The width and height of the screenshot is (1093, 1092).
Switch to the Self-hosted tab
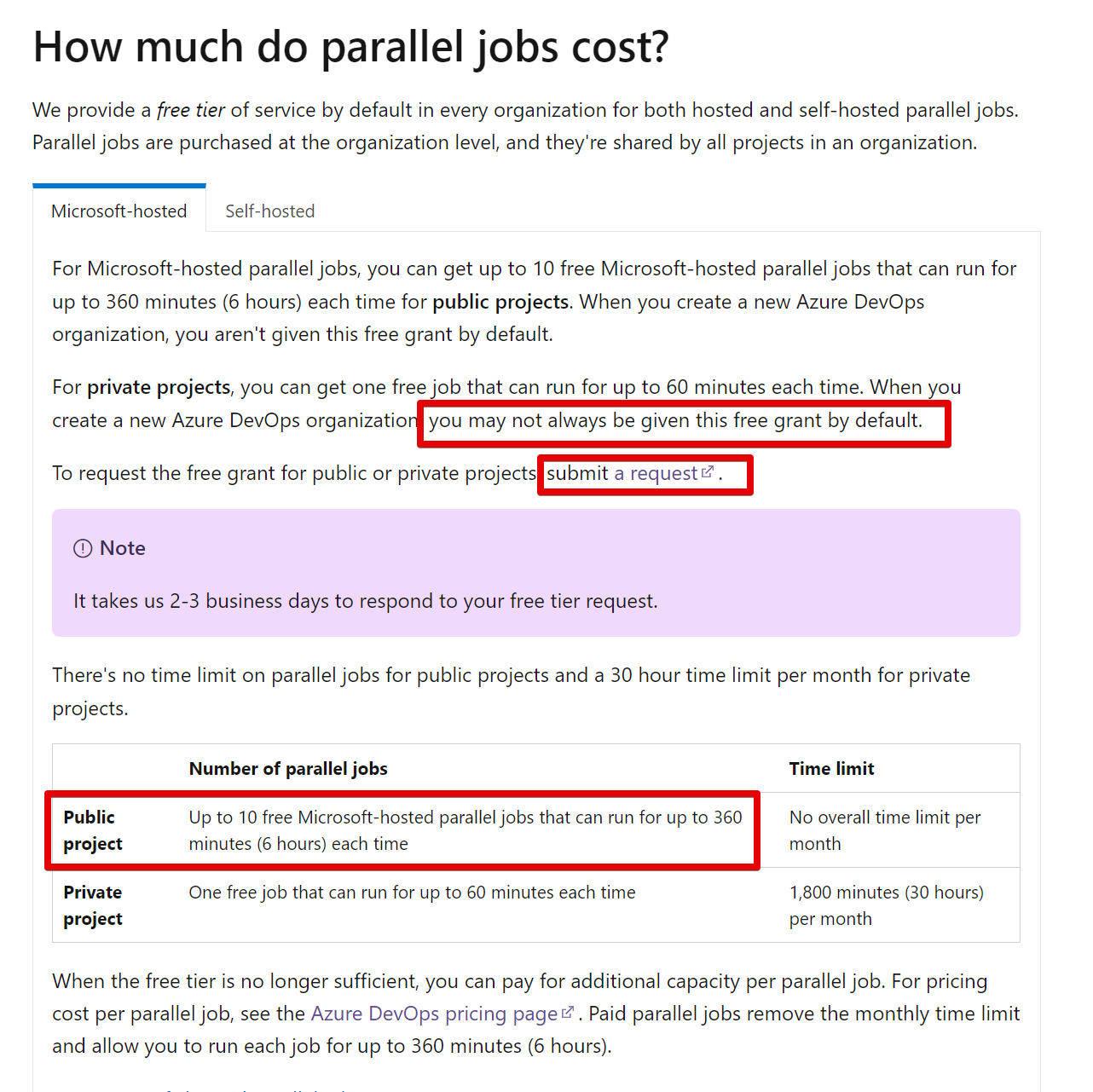[x=269, y=211]
